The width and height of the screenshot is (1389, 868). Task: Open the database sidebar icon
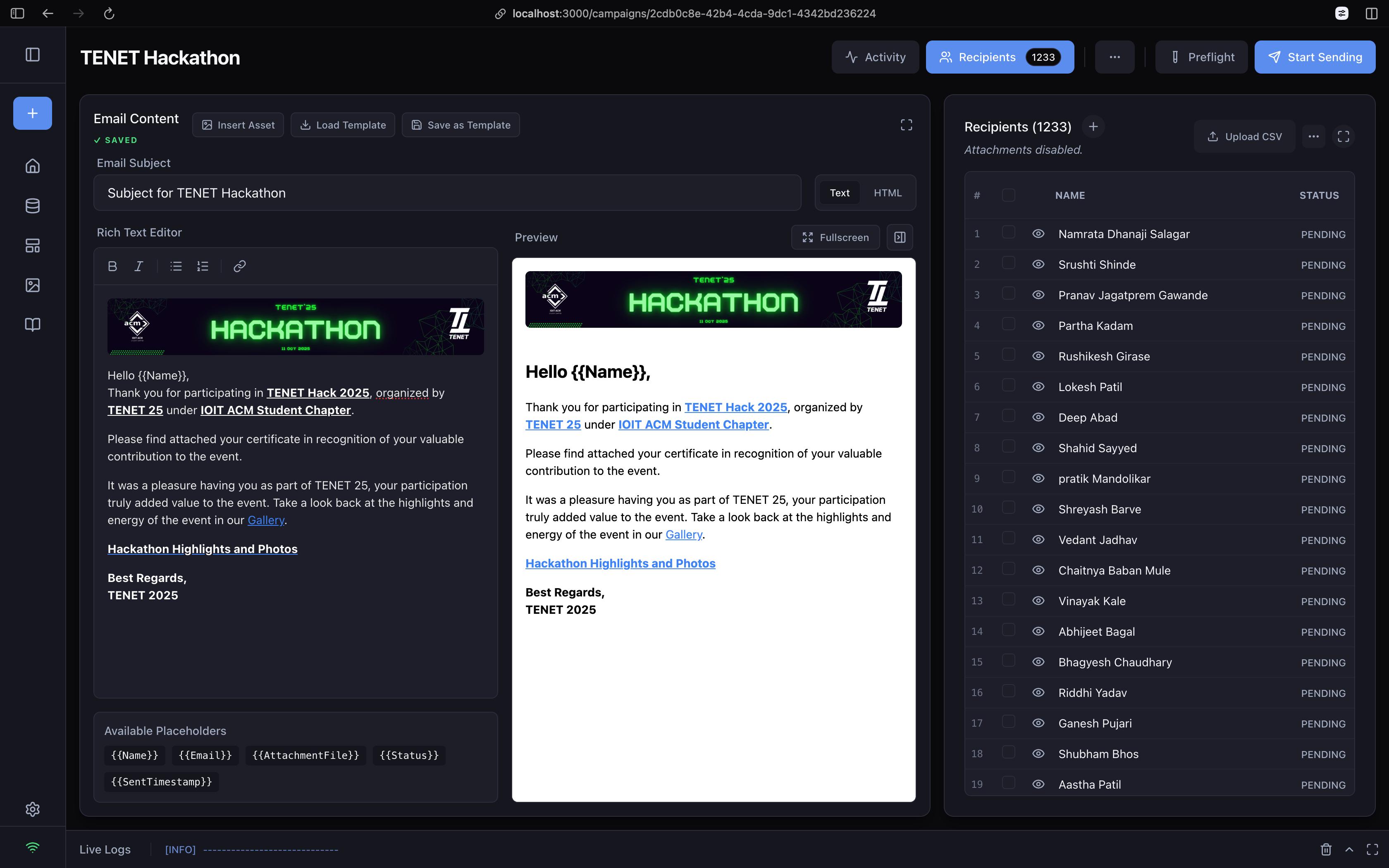point(33,205)
